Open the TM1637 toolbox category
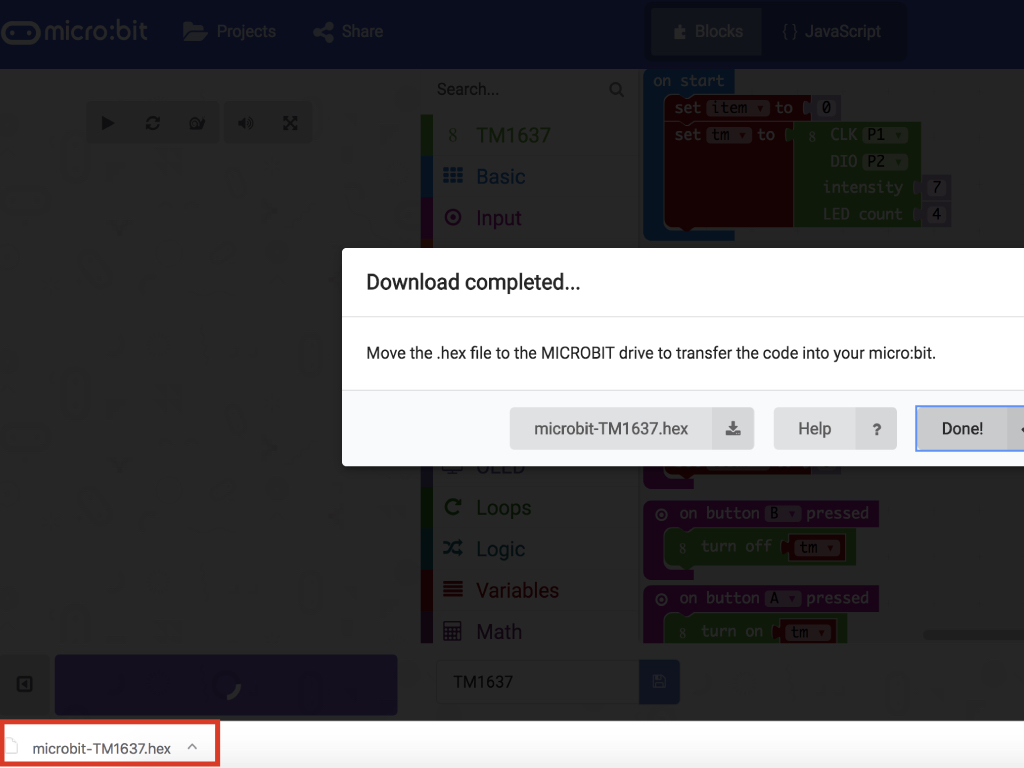The image size is (1024, 768). [x=530, y=135]
